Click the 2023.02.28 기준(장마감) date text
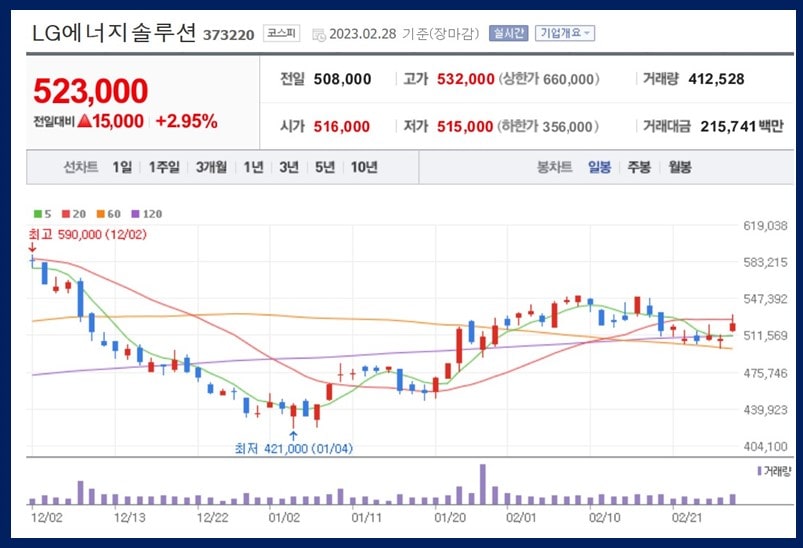Viewport: 803px width, 548px height. click(405, 34)
